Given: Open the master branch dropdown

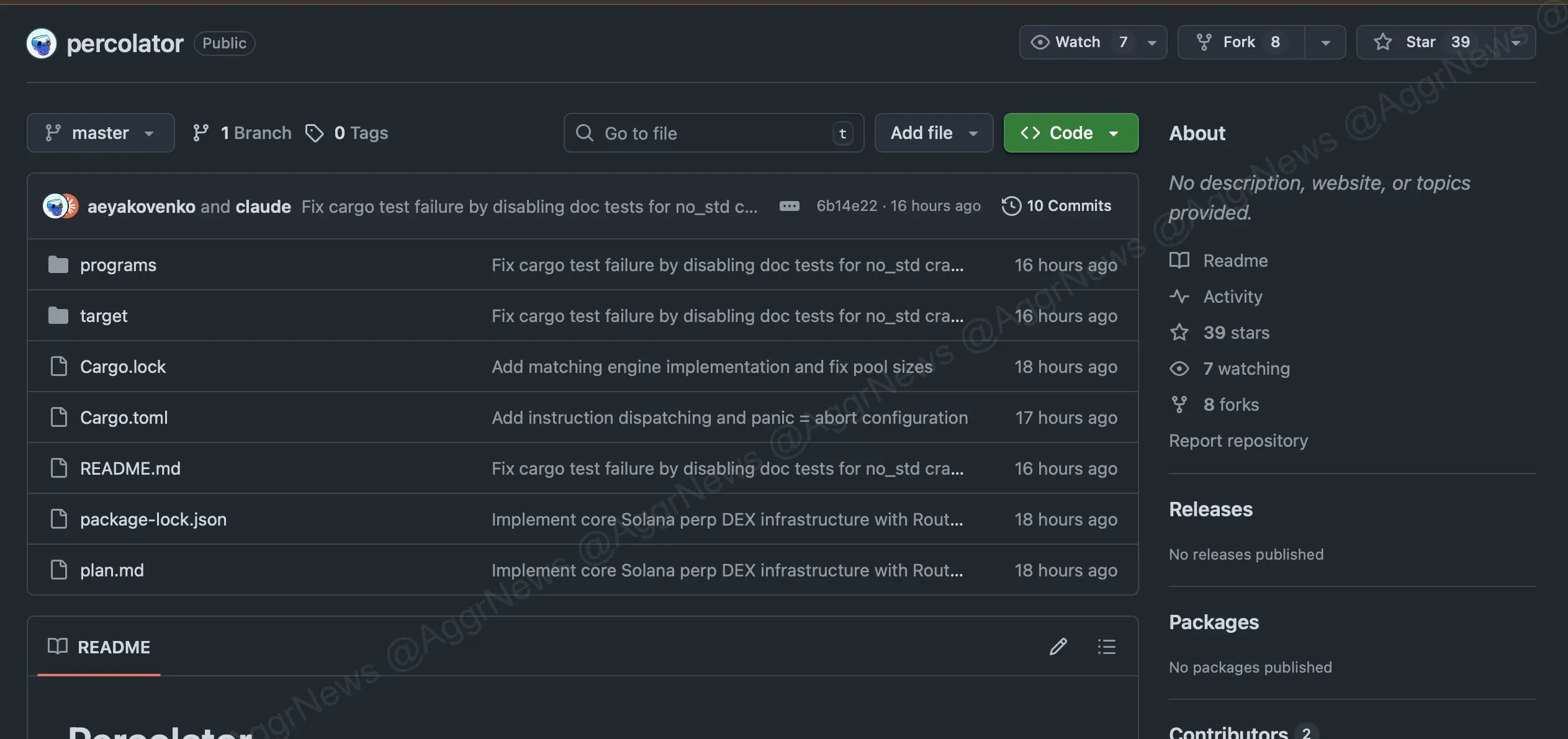Looking at the screenshot, I should [x=101, y=133].
